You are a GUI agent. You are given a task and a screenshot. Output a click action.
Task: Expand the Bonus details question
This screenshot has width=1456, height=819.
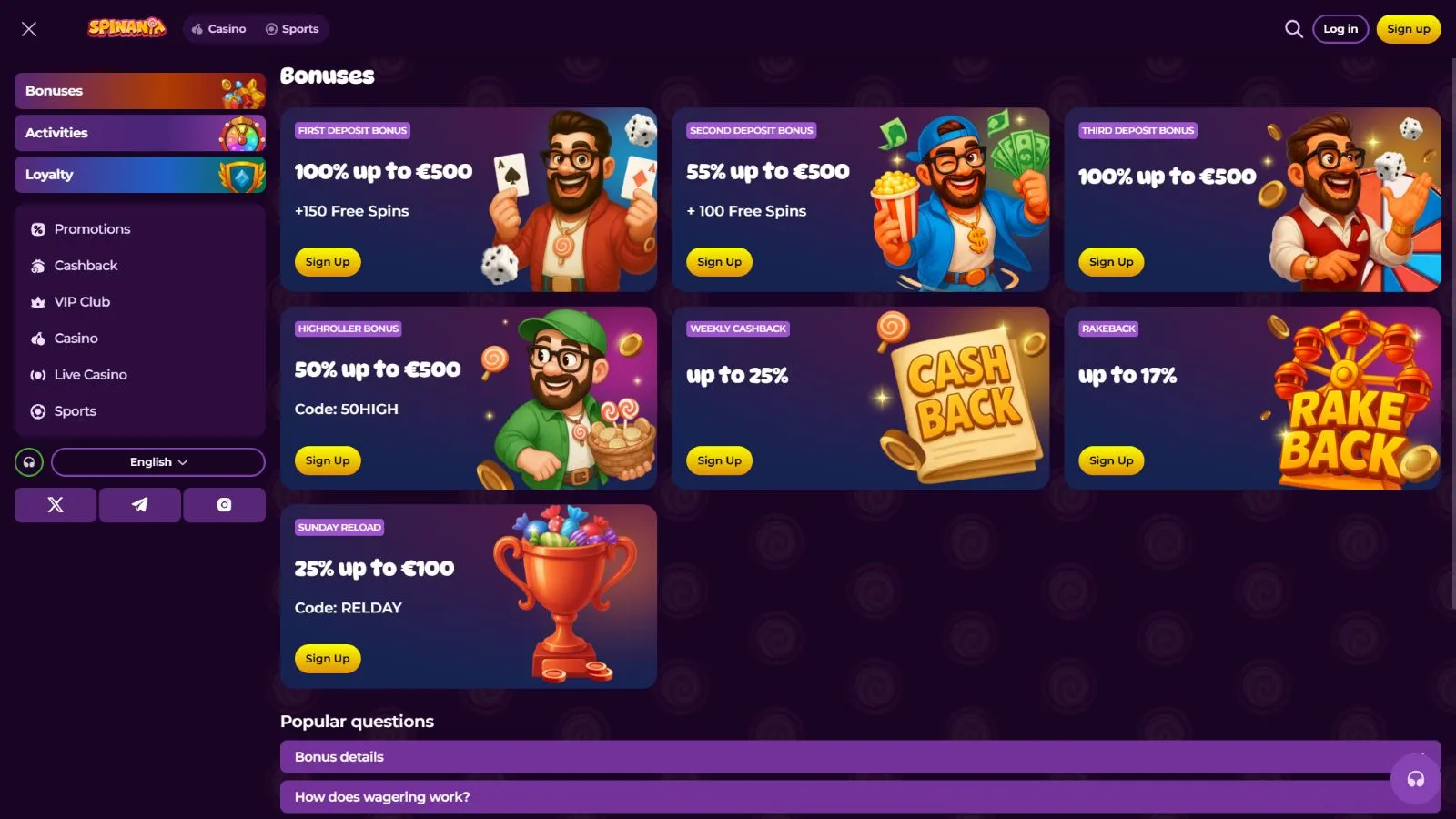861,757
